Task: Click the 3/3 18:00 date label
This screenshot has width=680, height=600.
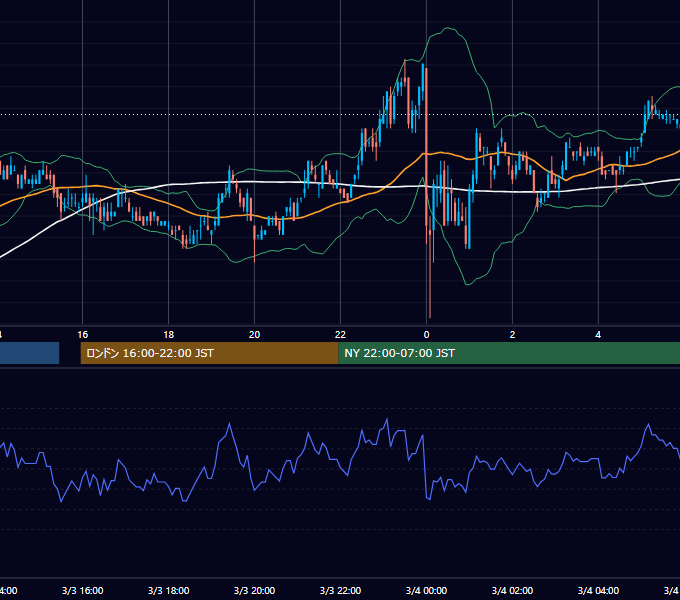Action: (x=169, y=590)
